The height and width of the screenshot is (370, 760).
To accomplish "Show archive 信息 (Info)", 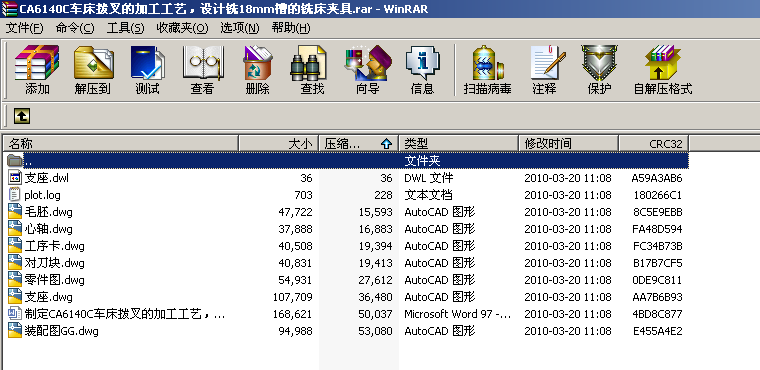I will [x=422, y=63].
